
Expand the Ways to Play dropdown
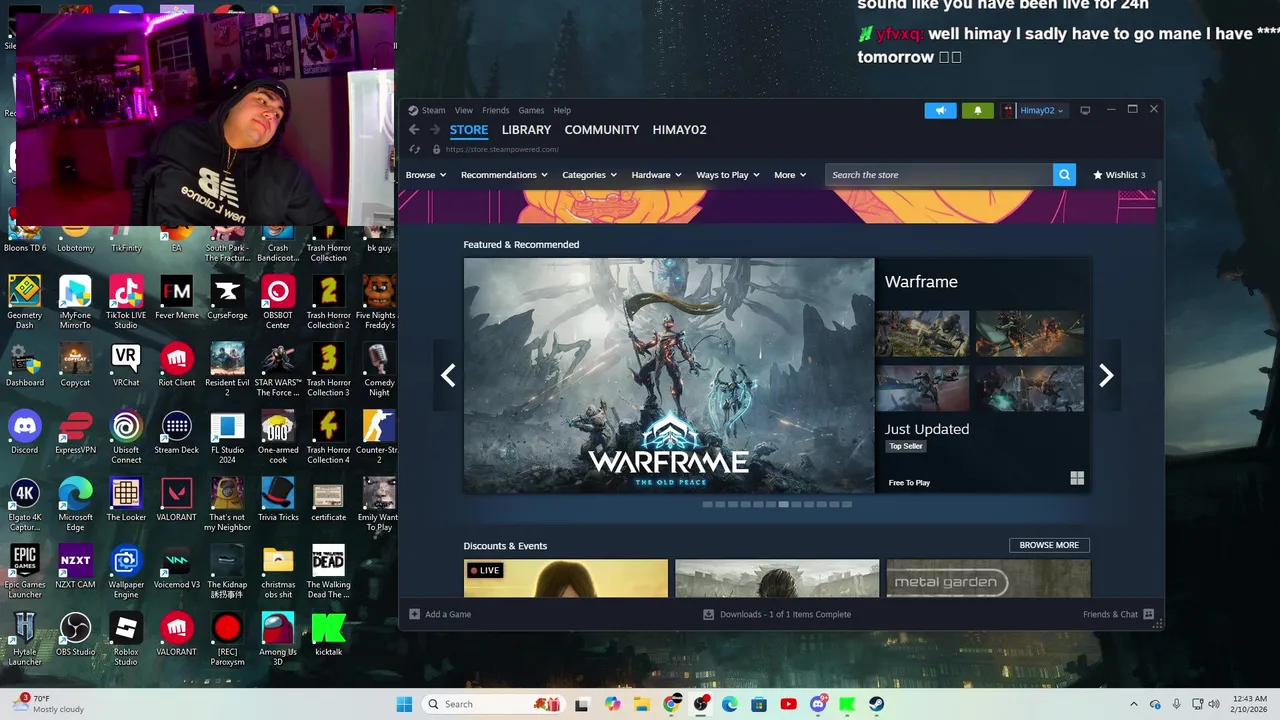coord(728,175)
